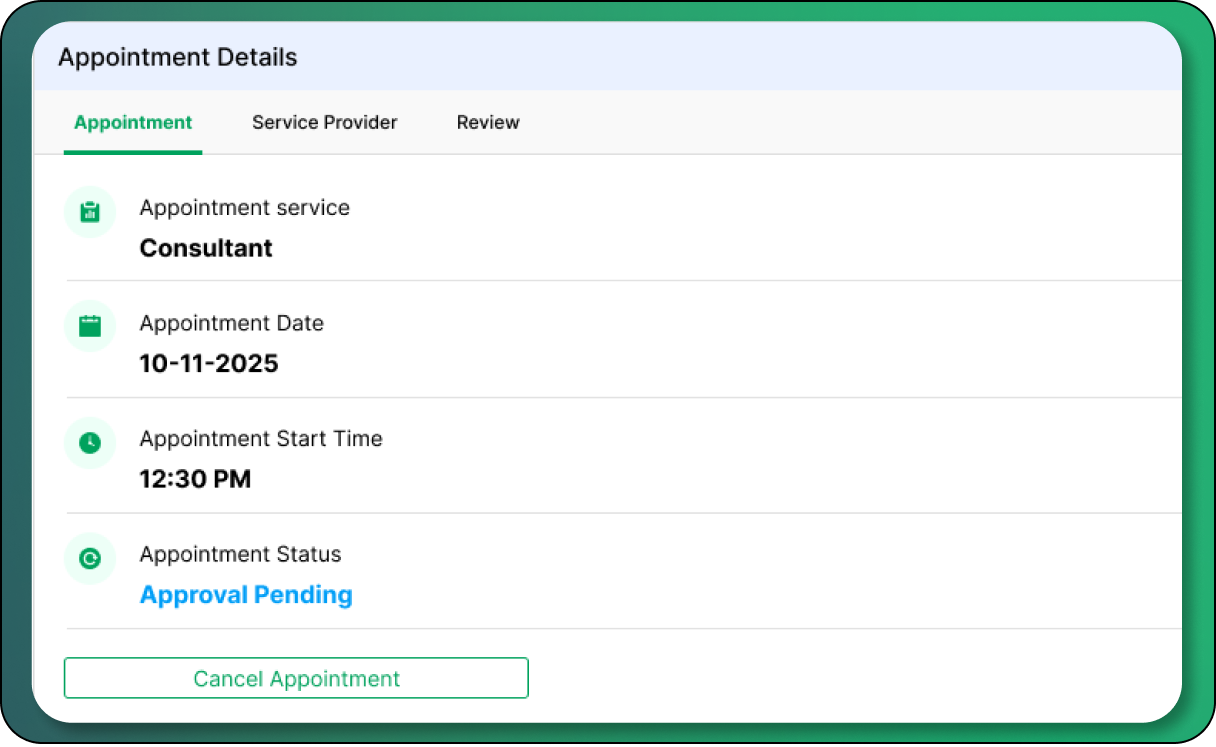The height and width of the screenshot is (747, 1216).
Task: Click the clock icon beside start time
Action: (x=90, y=442)
